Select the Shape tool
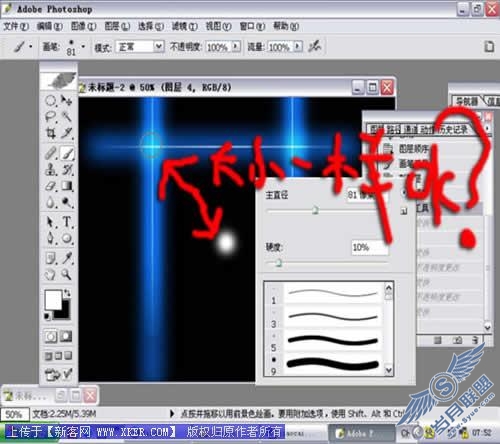Image resolution: width=500 pixels, height=444 pixels. coord(67,238)
